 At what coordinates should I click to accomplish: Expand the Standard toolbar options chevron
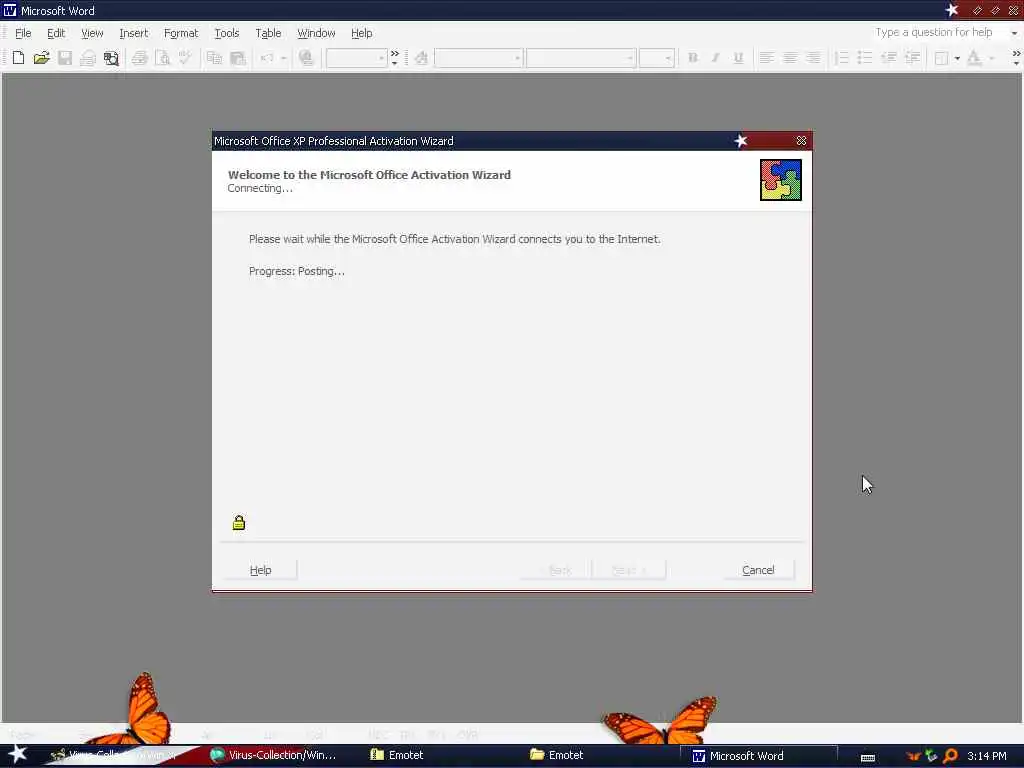394,58
